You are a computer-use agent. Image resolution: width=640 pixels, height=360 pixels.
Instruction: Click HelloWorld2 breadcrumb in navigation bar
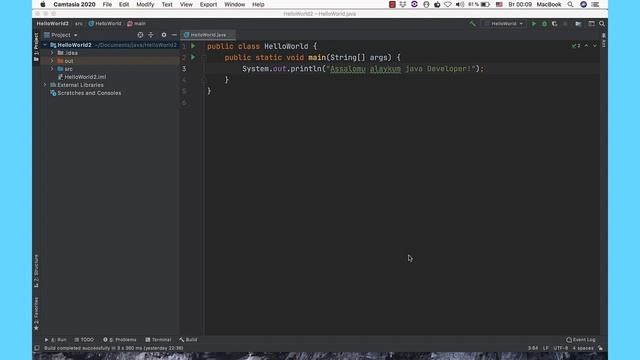53,24
